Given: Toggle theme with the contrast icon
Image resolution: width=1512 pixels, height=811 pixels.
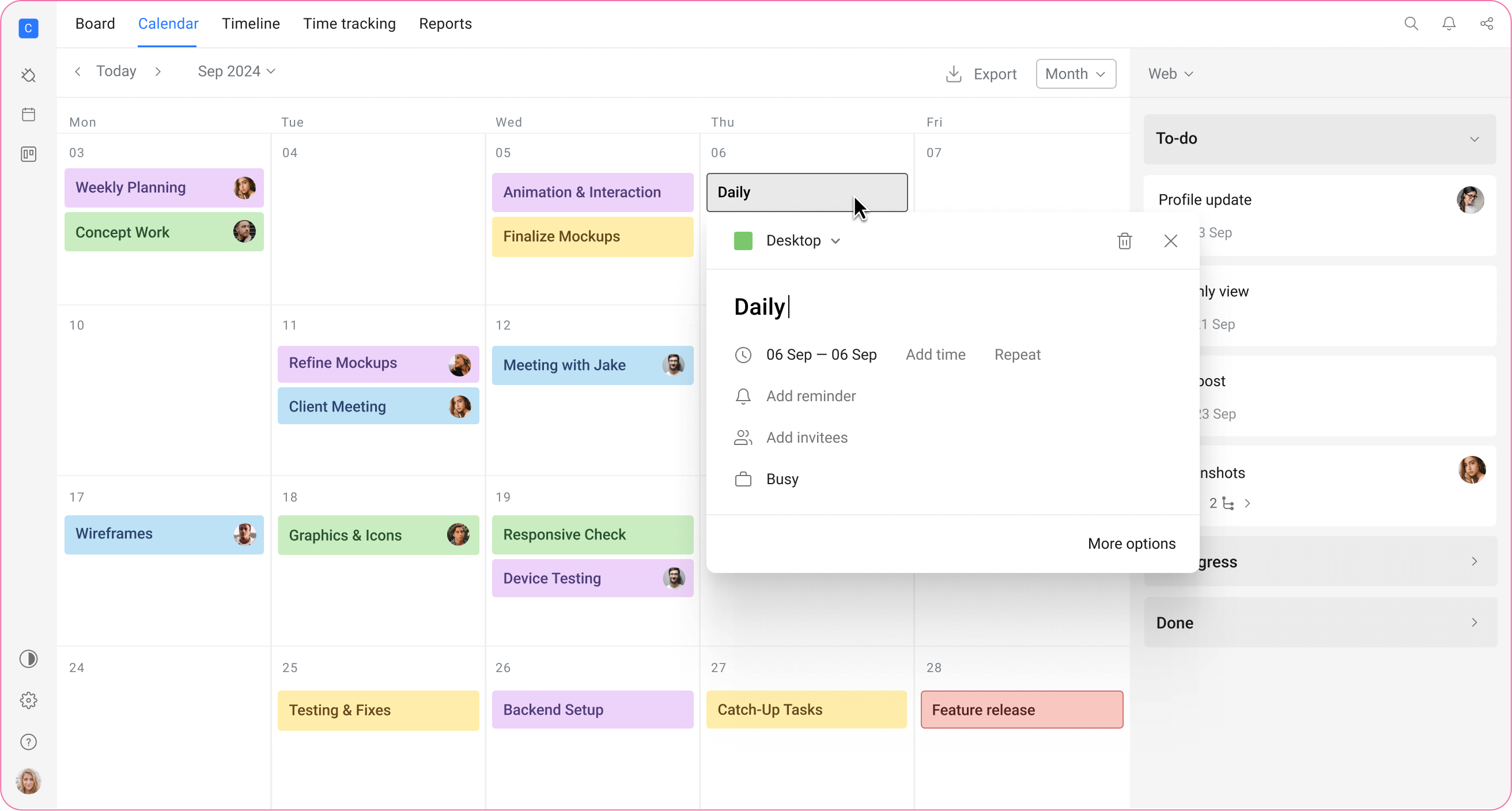Looking at the screenshot, I should pyautogui.click(x=28, y=659).
